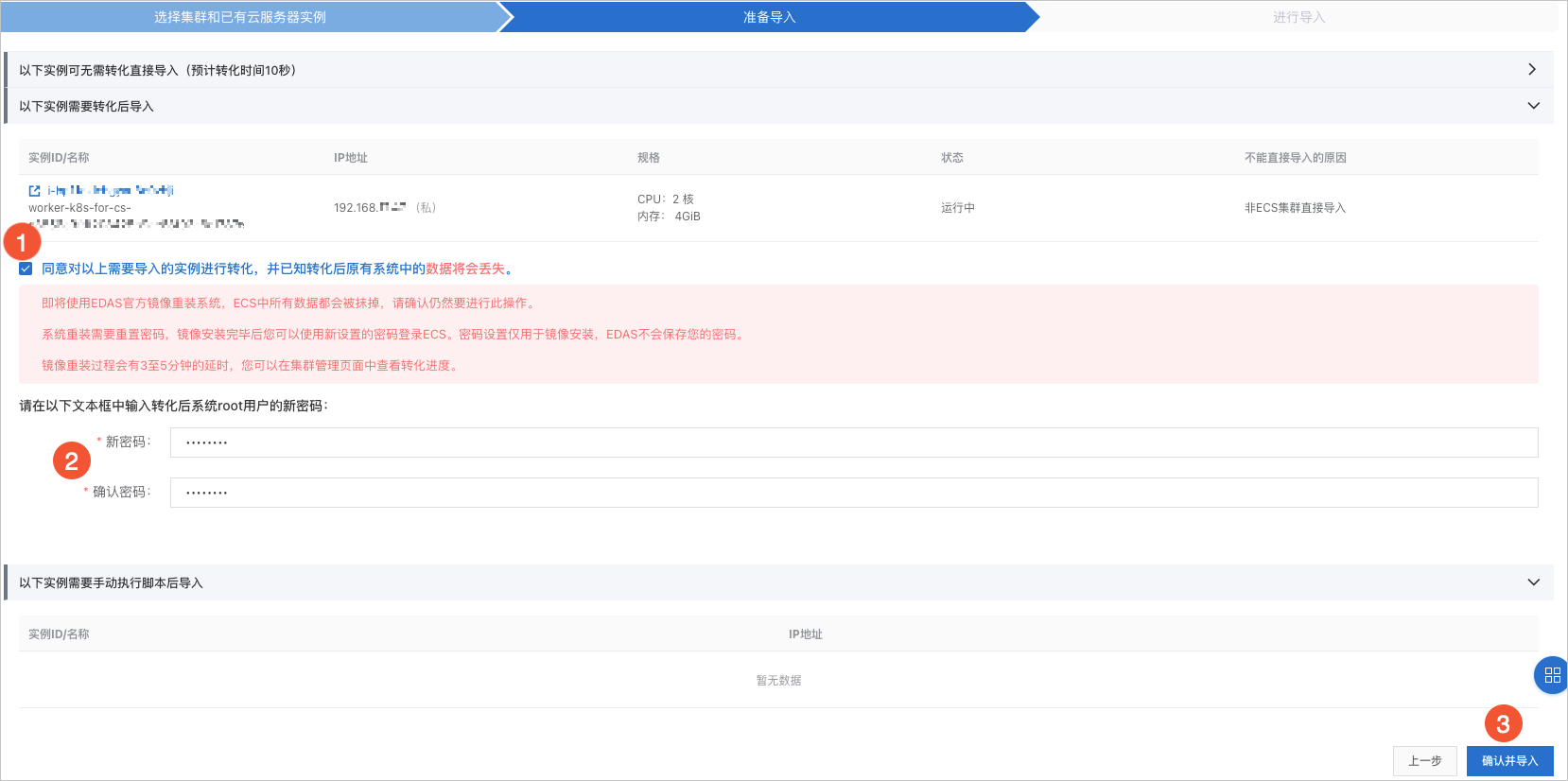Image resolution: width=1568 pixels, height=781 pixels.
Task: Click the 确认并导入 button
Action: [1509, 761]
